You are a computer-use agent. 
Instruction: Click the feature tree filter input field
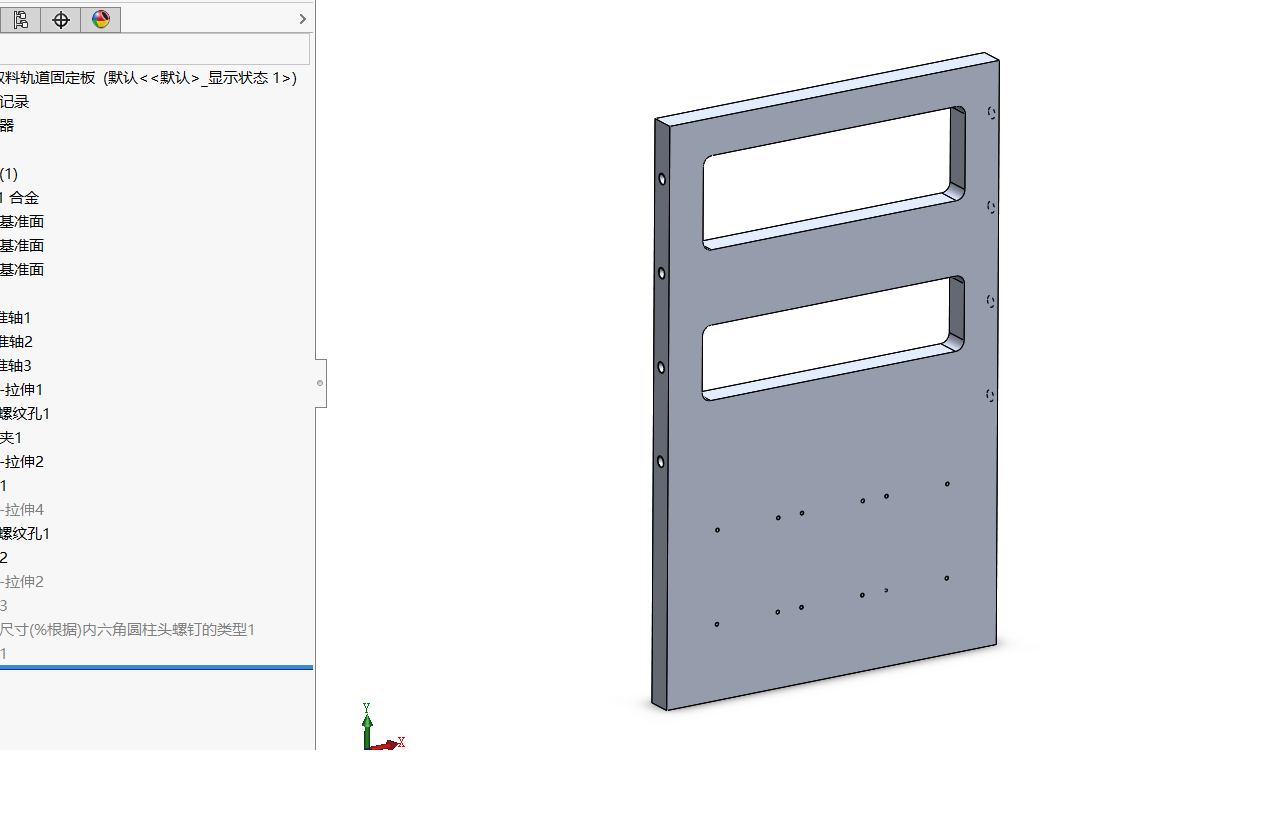click(x=154, y=49)
